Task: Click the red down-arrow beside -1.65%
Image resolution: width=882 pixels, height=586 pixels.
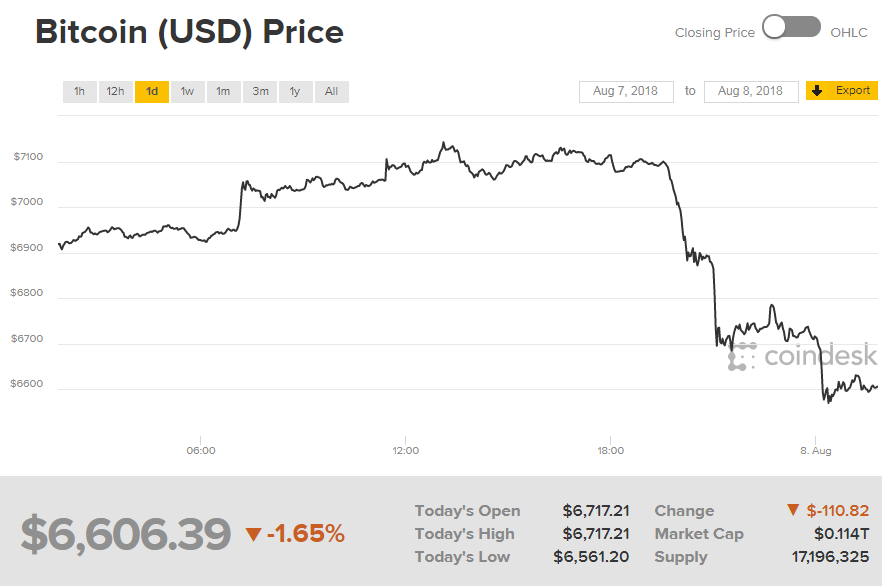Action: pos(253,535)
